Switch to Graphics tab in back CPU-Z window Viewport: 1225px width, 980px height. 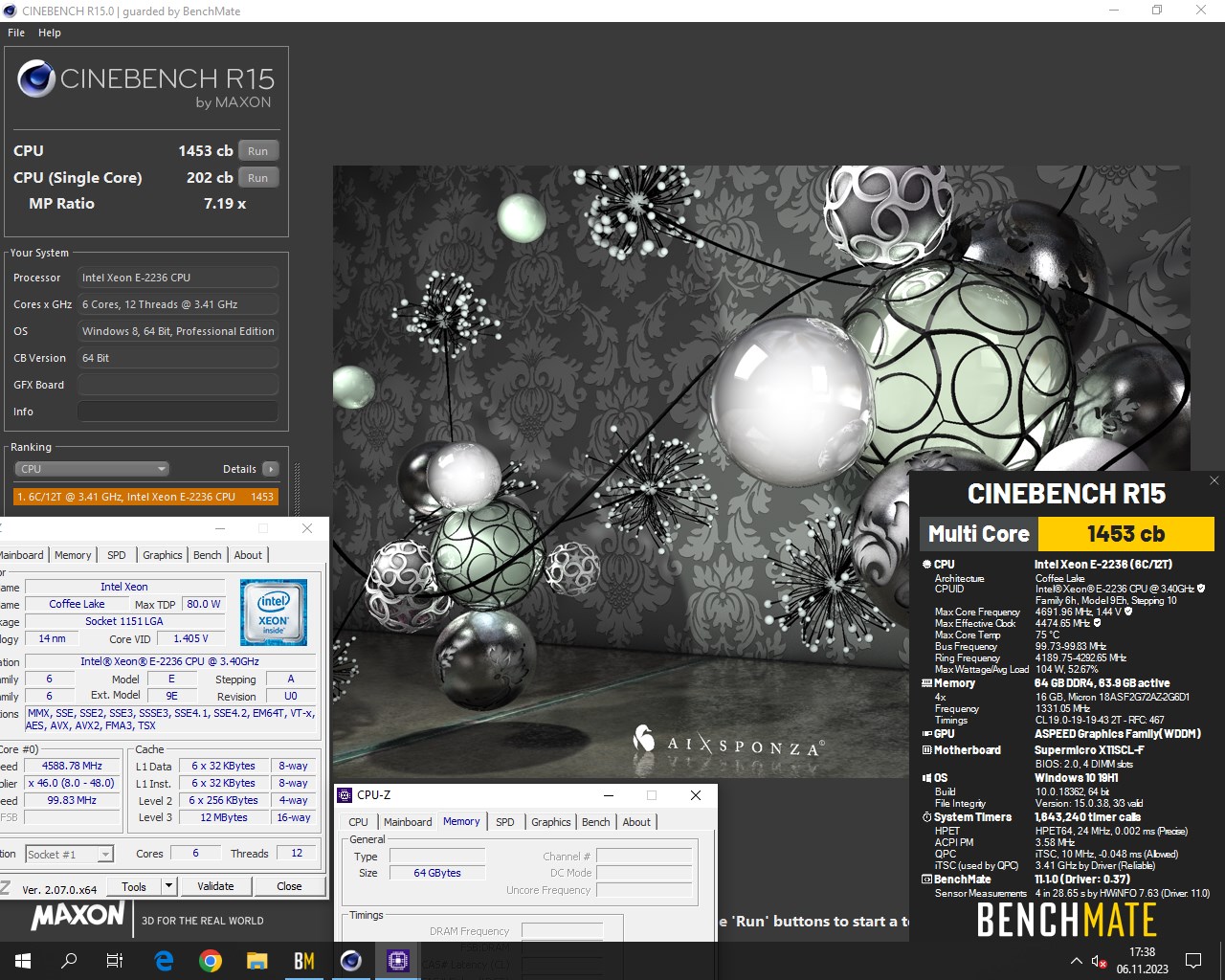pos(163,555)
